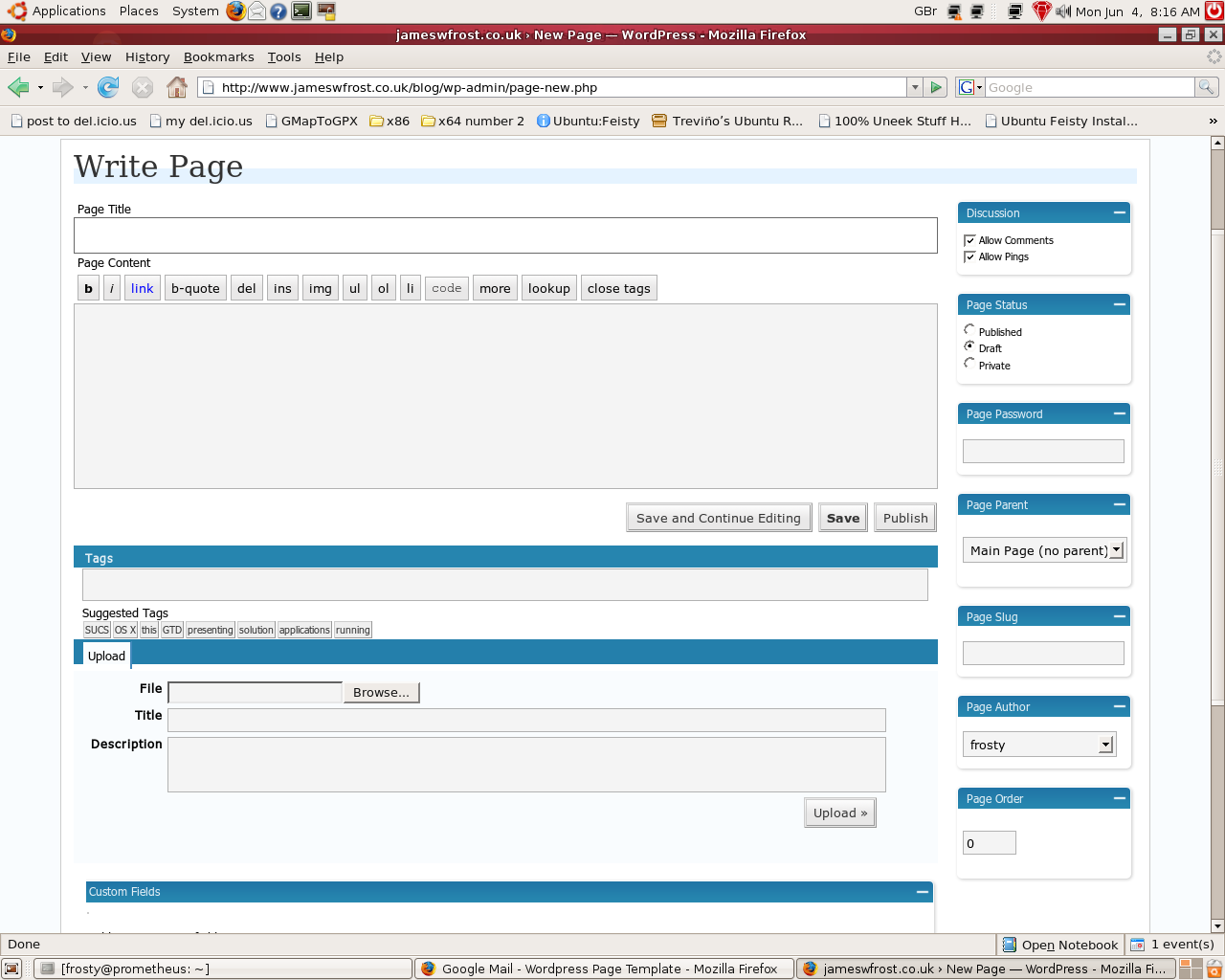Click the browser vertical scrollbar down arrow

click(1217, 925)
